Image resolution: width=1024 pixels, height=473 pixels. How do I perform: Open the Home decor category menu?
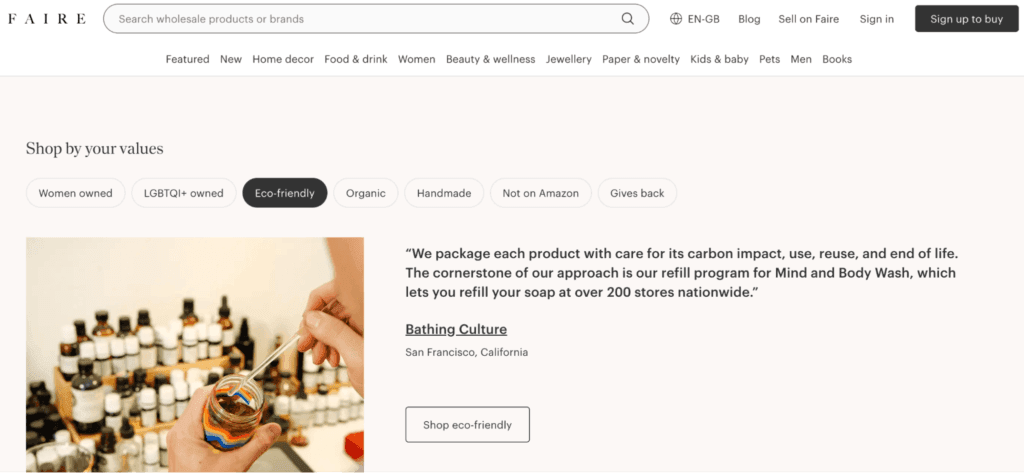[x=283, y=59]
